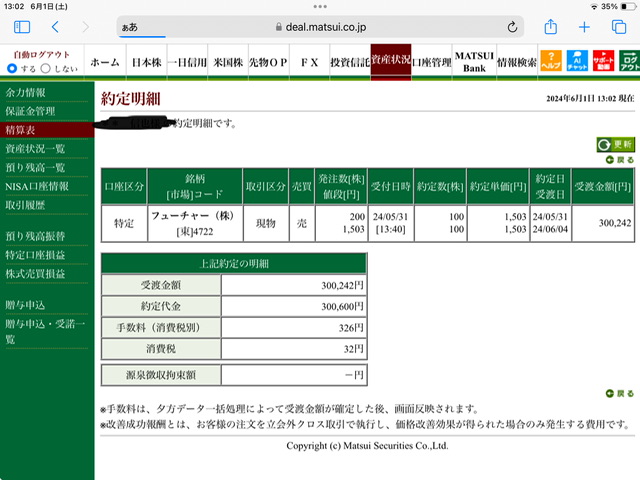Tap the Safari forward arrow
The image size is (640, 480).
click(85, 27)
